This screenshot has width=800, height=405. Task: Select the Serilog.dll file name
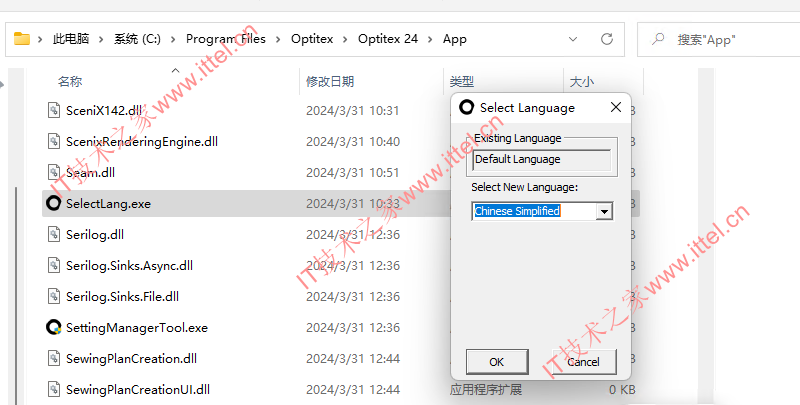click(95, 235)
